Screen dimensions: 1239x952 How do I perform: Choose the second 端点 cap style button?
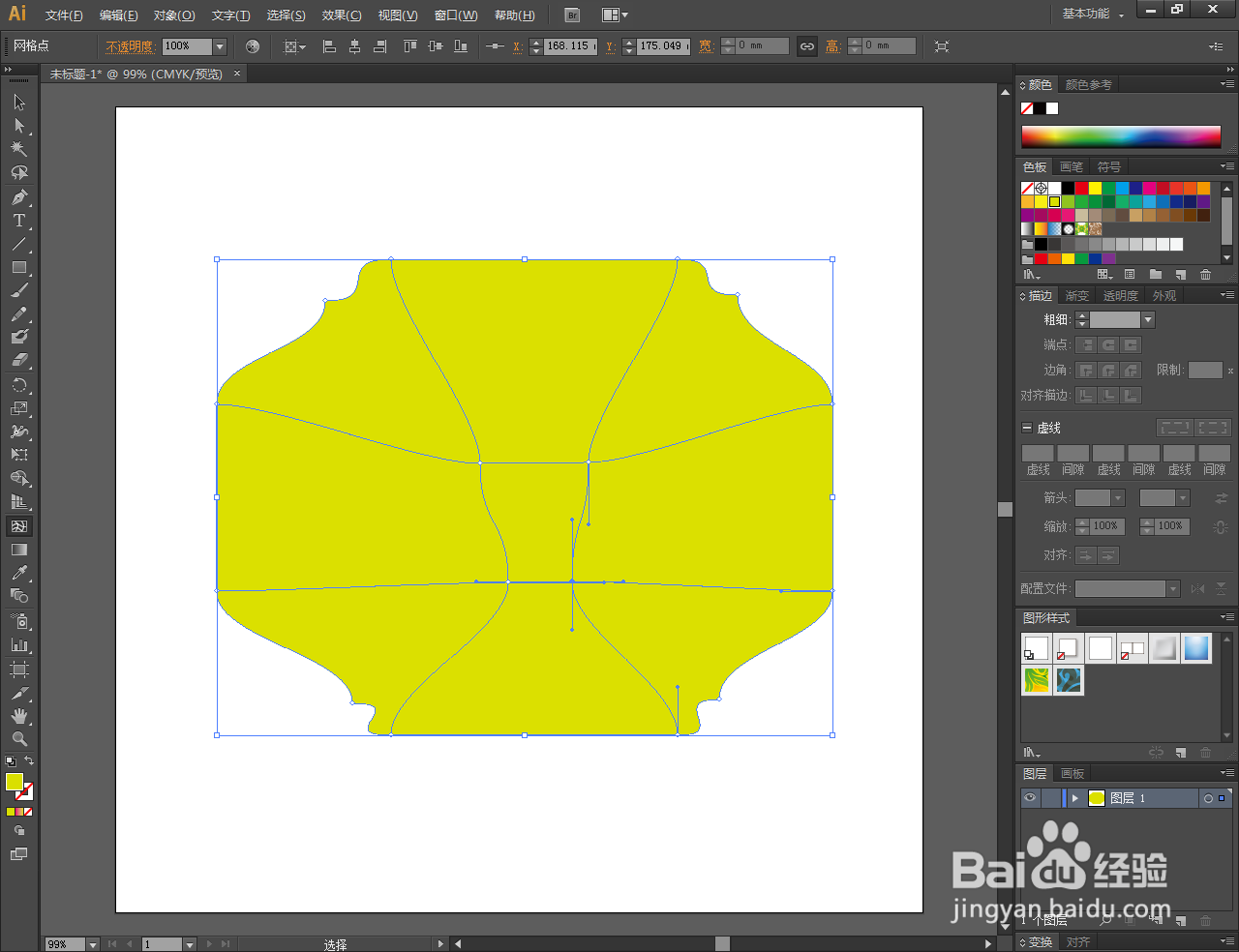tap(1108, 344)
